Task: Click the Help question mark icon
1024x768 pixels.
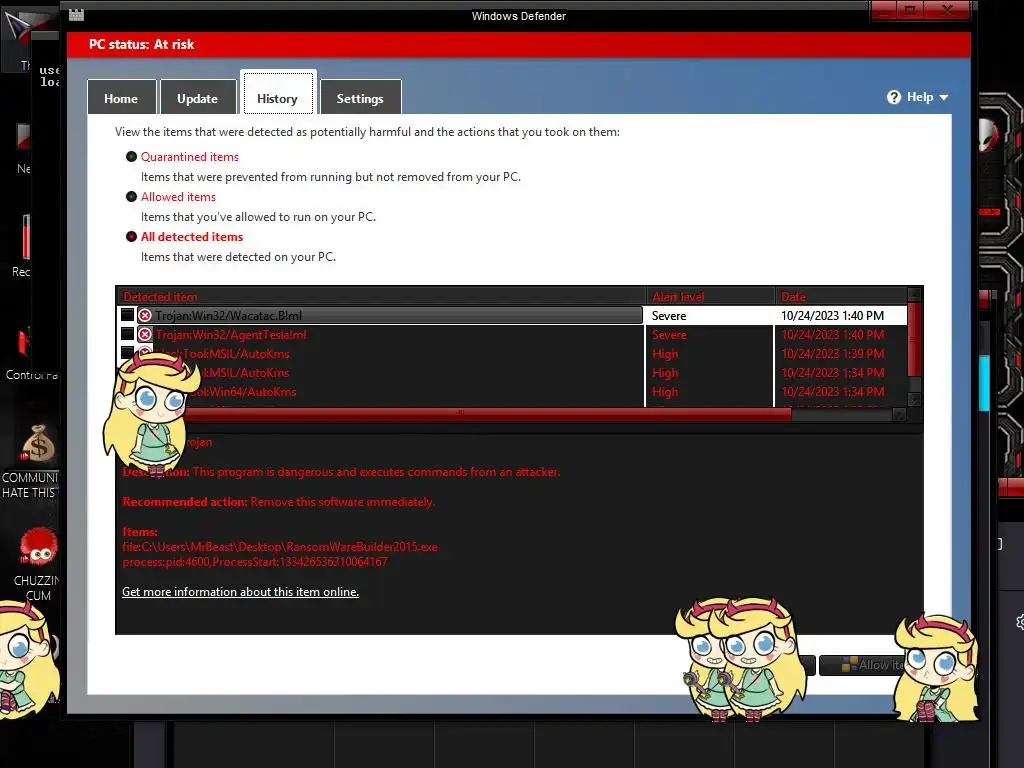Action: pyautogui.click(x=893, y=97)
